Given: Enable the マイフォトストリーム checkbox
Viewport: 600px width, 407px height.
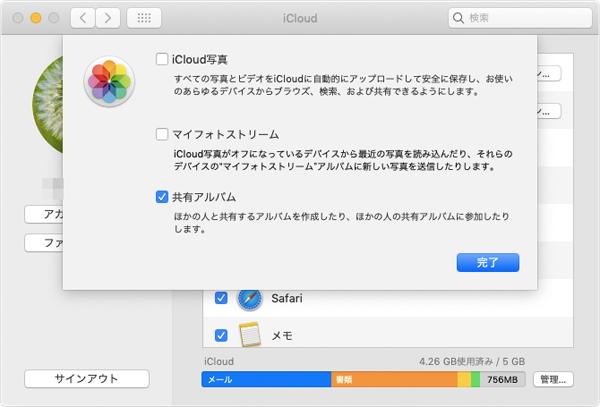Looking at the screenshot, I should click(162, 134).
